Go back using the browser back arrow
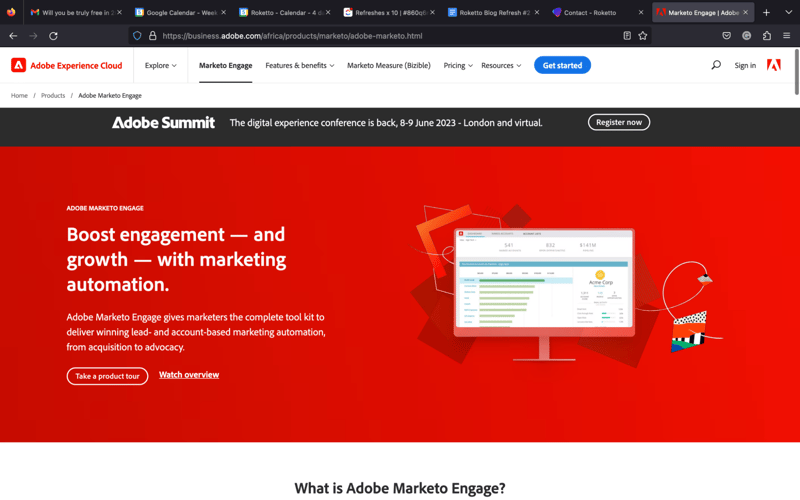Screen dimensions: 800x500 click(x=13, y=36)
